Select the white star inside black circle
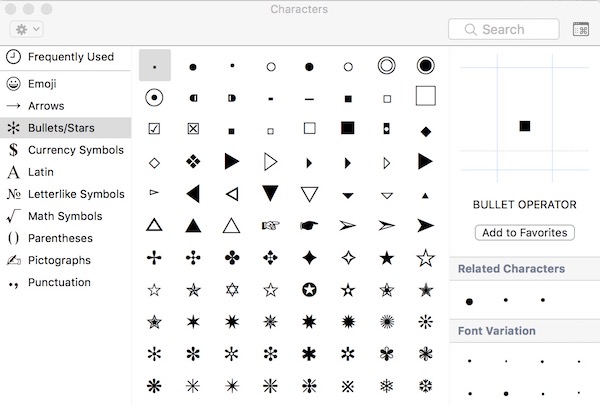Image resolution: width=600 pixels, height=406 pixels. click(x=309, y=290)
